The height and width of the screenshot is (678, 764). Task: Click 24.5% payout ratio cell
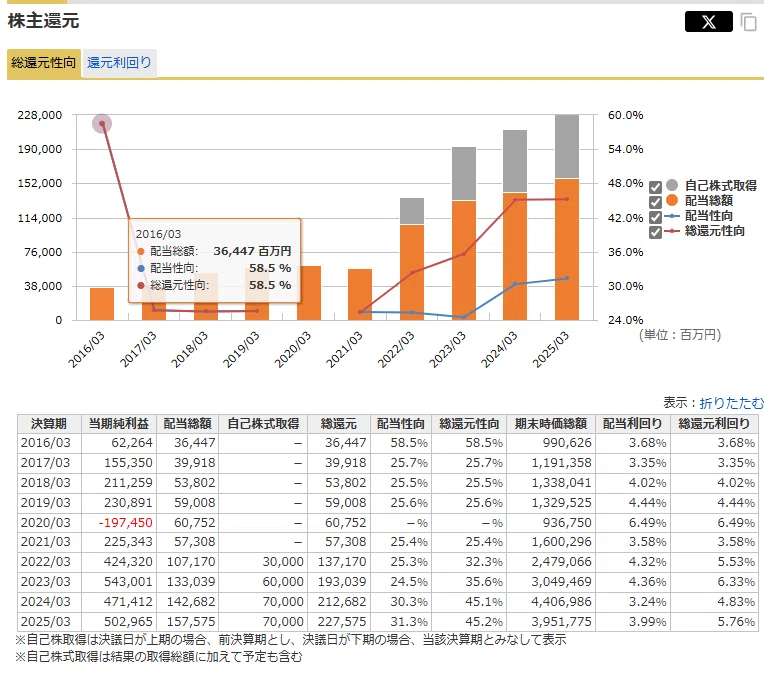pyautogui.click(x=401, y=582)
